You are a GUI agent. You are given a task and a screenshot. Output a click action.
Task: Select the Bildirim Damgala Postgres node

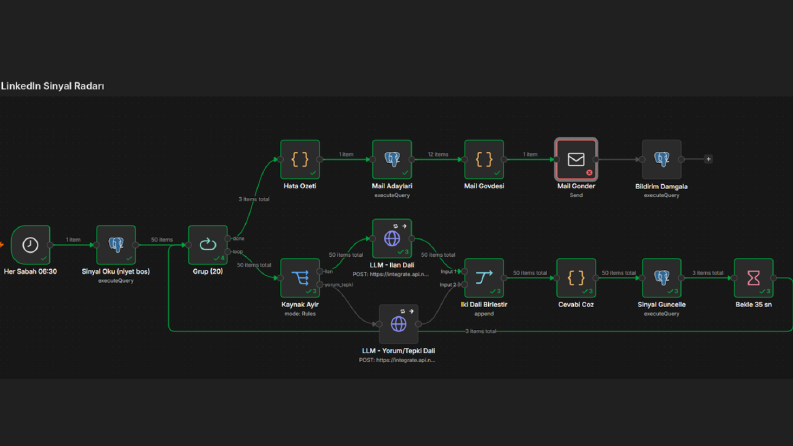pyautogui.click(x=662, y=159)
